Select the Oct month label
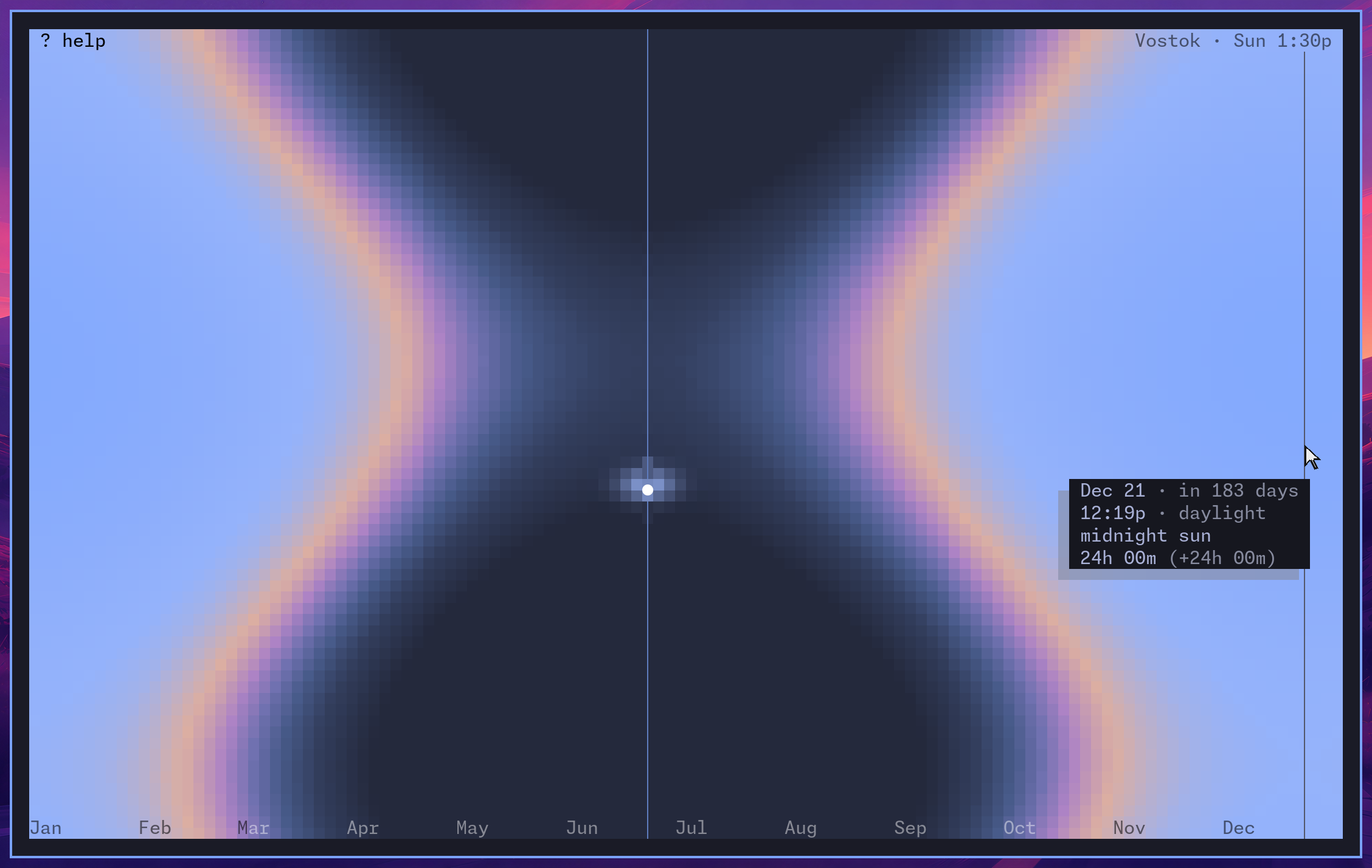This screenshot has height=868, width=1372. [x=1020, y=828]
